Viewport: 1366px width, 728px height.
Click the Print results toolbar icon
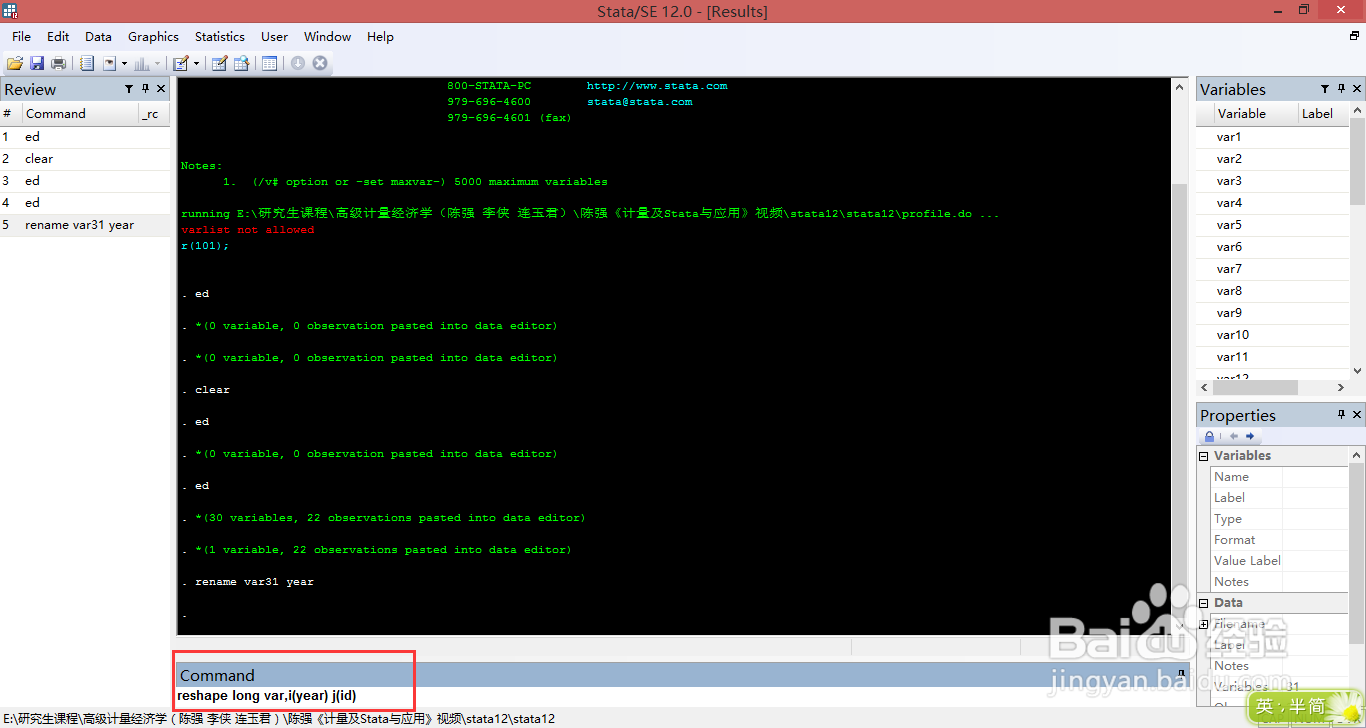59,63
